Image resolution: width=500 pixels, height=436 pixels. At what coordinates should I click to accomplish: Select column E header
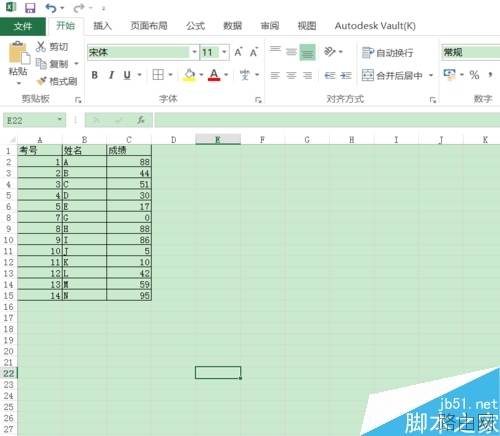point(218,139)
